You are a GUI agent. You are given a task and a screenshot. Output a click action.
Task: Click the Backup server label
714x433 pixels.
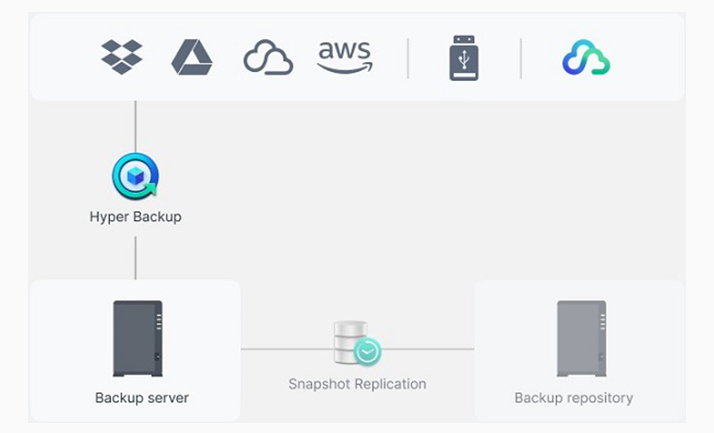(x=142, y=398)
